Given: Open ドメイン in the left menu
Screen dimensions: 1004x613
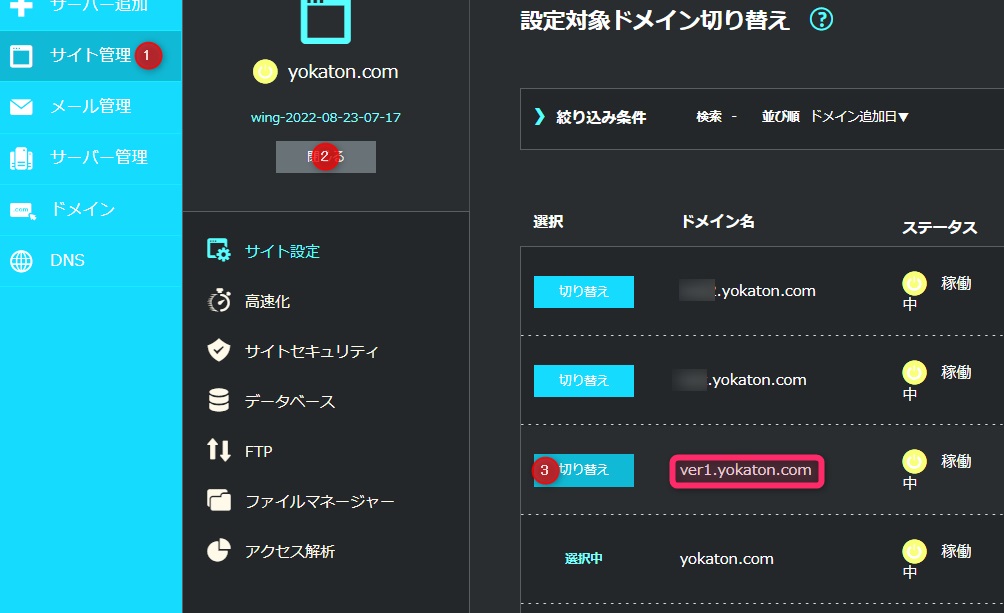Looking at the screenshot, I should tap(82, 209).
